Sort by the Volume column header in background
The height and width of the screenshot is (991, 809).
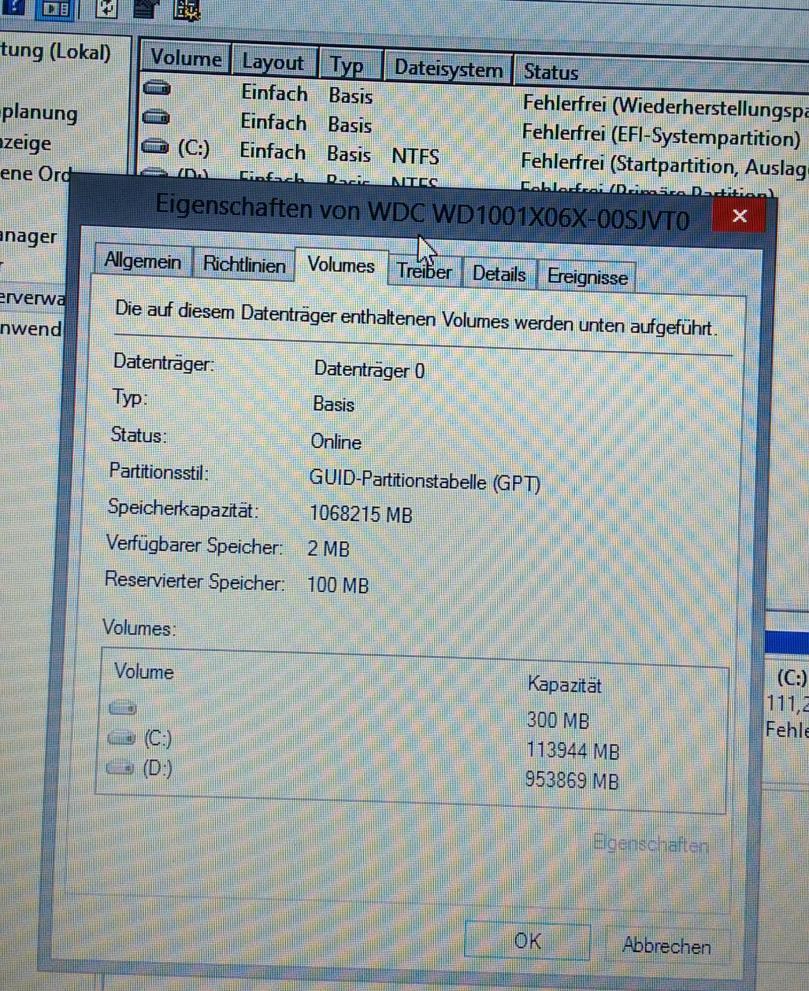(x=186, y=58)
